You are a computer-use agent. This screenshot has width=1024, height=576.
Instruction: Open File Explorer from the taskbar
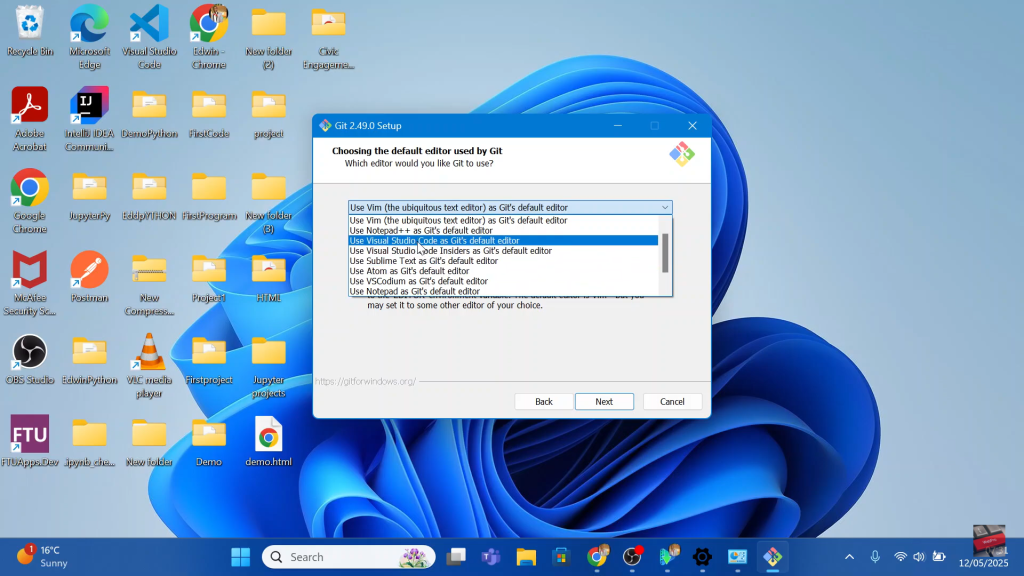(526, 556)
